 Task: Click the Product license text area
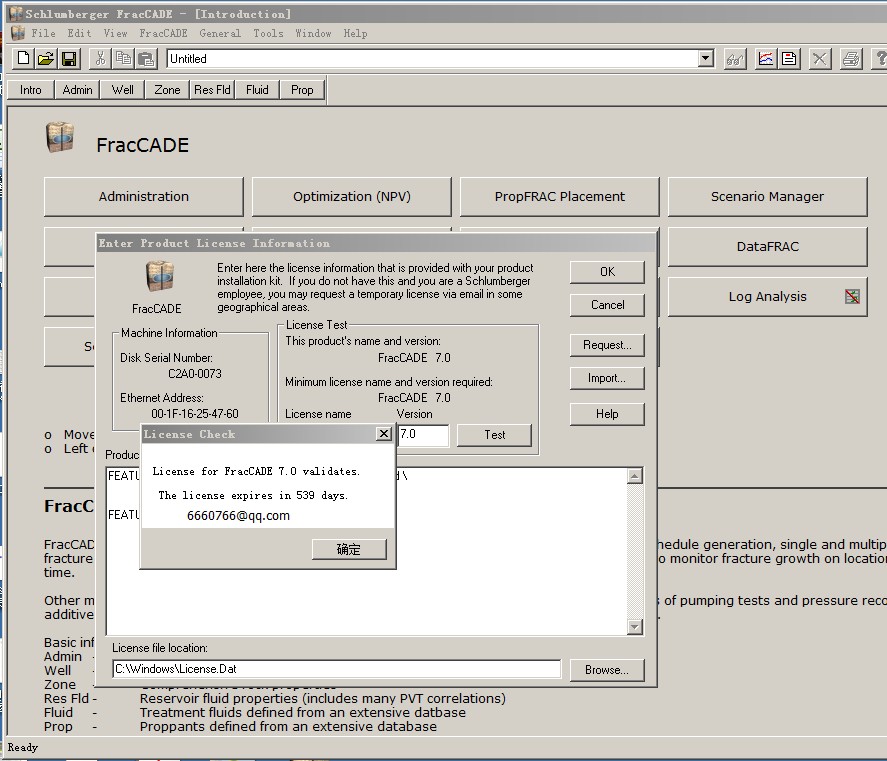click(x=367, y=551)
